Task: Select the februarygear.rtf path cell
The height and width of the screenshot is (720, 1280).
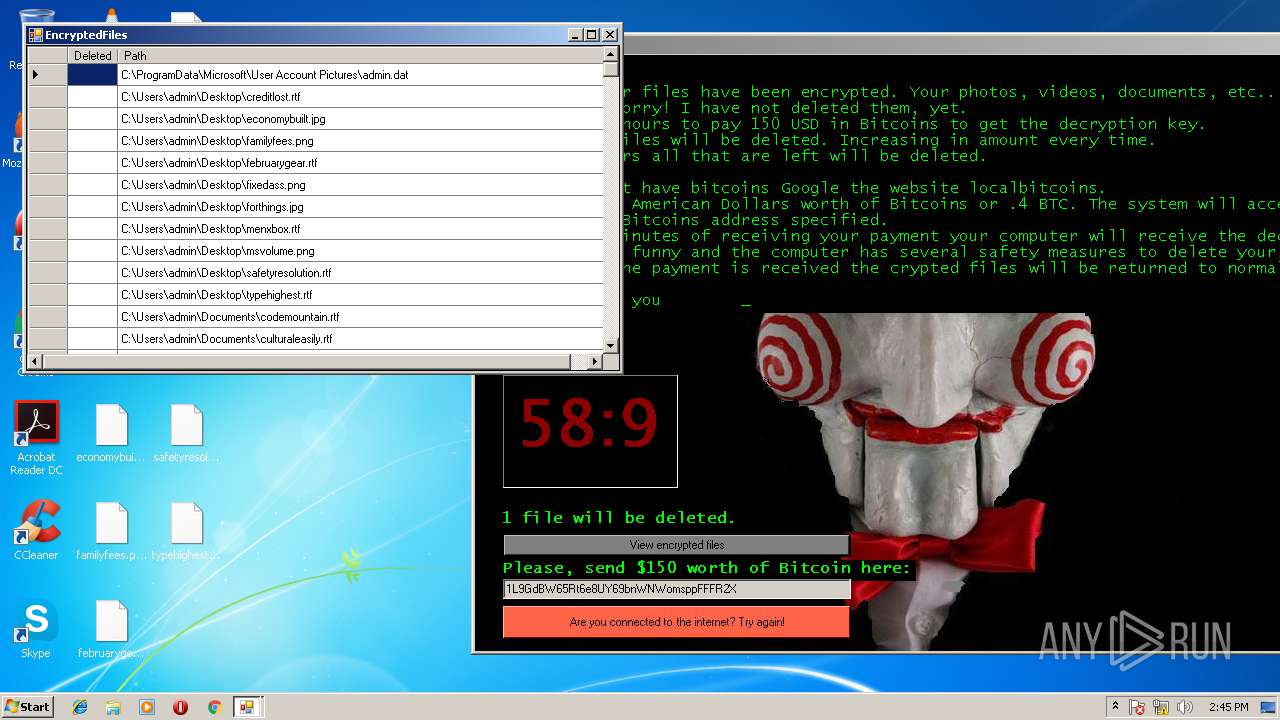Action: pos(360,163)
